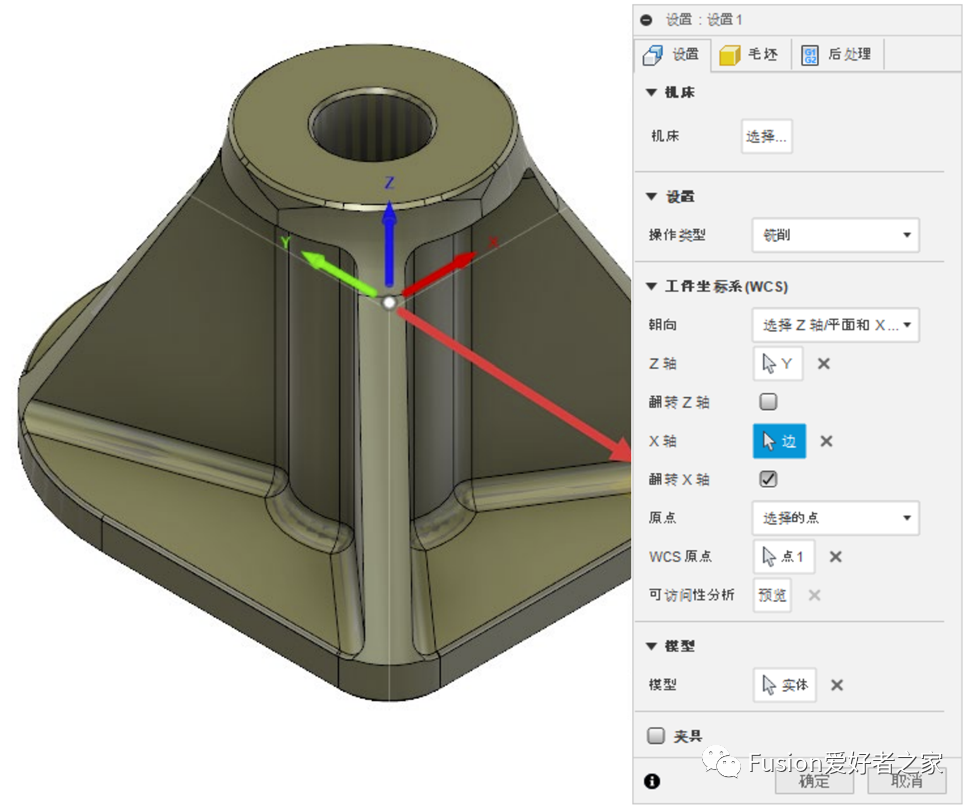Click the X next to Z轴 selection
The width and height of the screenshot is (975, 806).
[x=824, y=364]
